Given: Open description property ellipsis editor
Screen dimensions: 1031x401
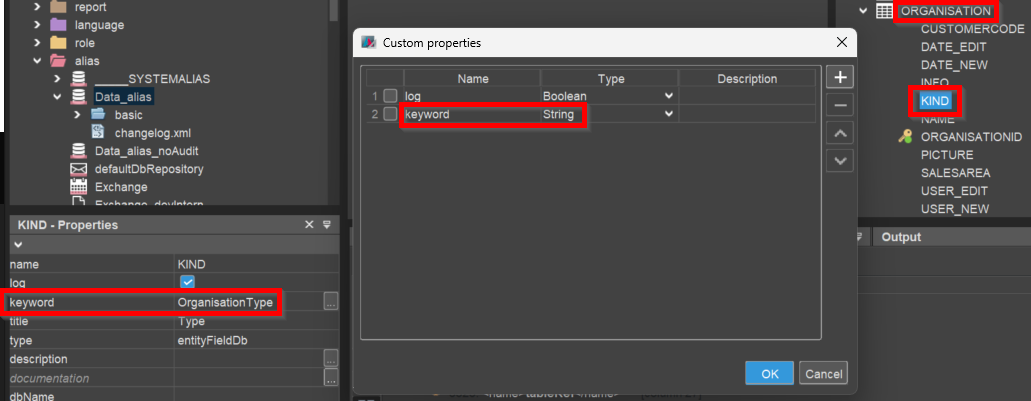Looking at the screenshot, I should click(x=331, y=359).
